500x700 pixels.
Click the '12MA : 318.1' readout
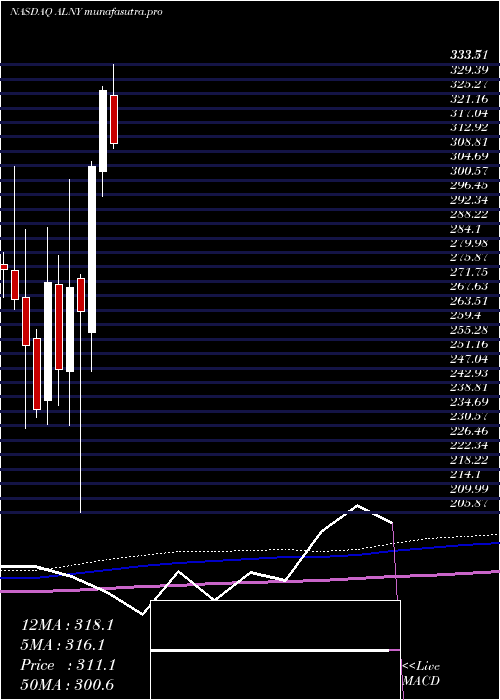click(x=67, y=625)
